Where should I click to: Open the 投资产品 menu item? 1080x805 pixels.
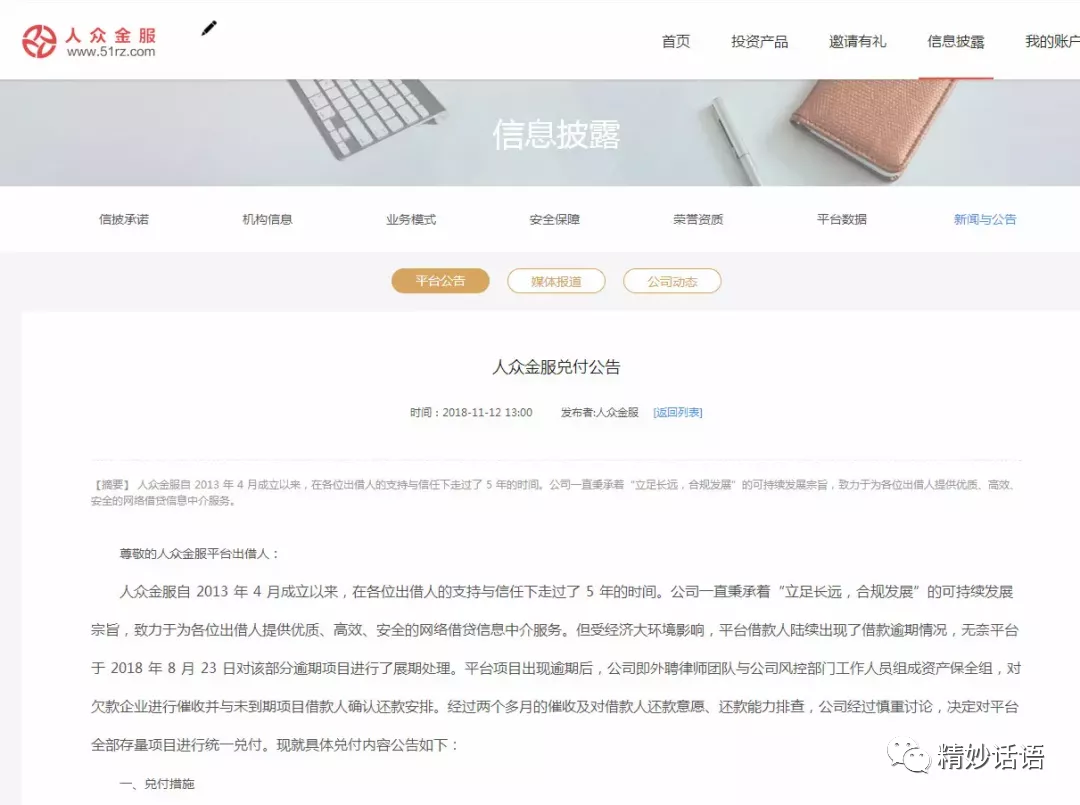pyautogui.click(x=759, y=41)
